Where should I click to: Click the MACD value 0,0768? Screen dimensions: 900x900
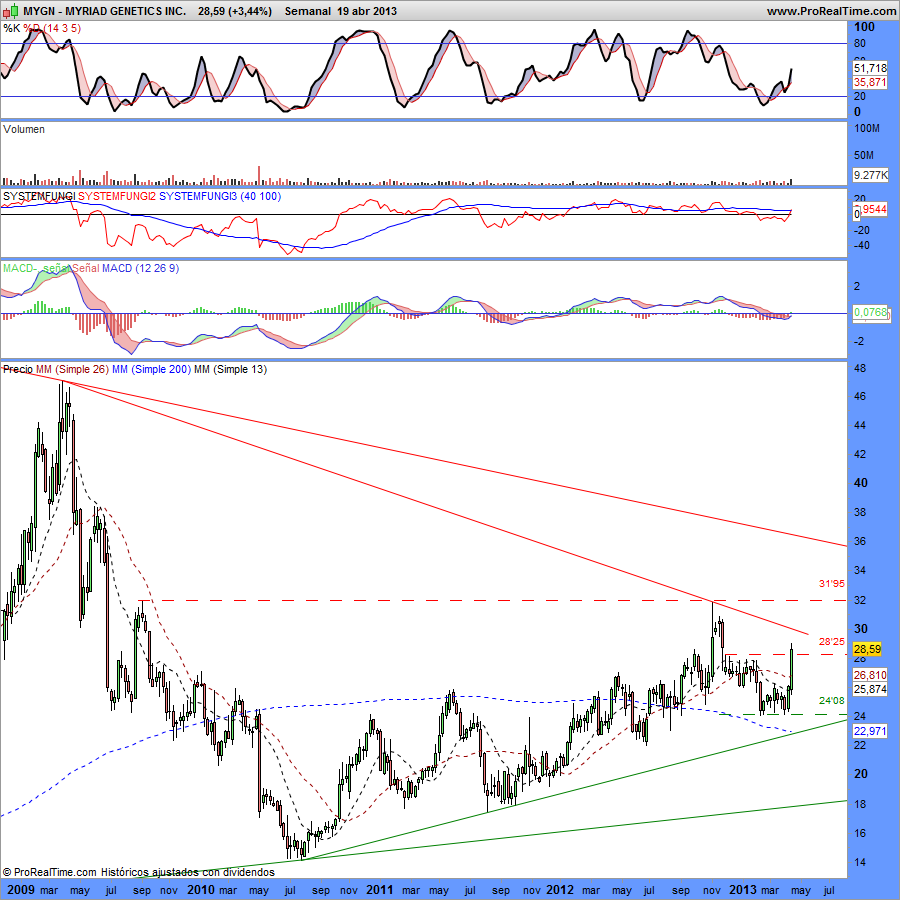pos(870,312)
